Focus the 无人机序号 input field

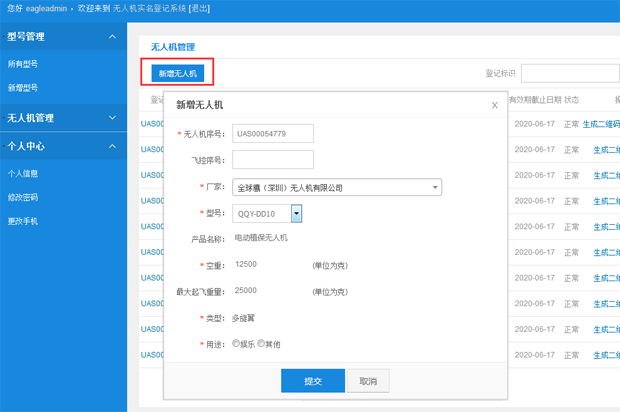[x=273, y=134]
